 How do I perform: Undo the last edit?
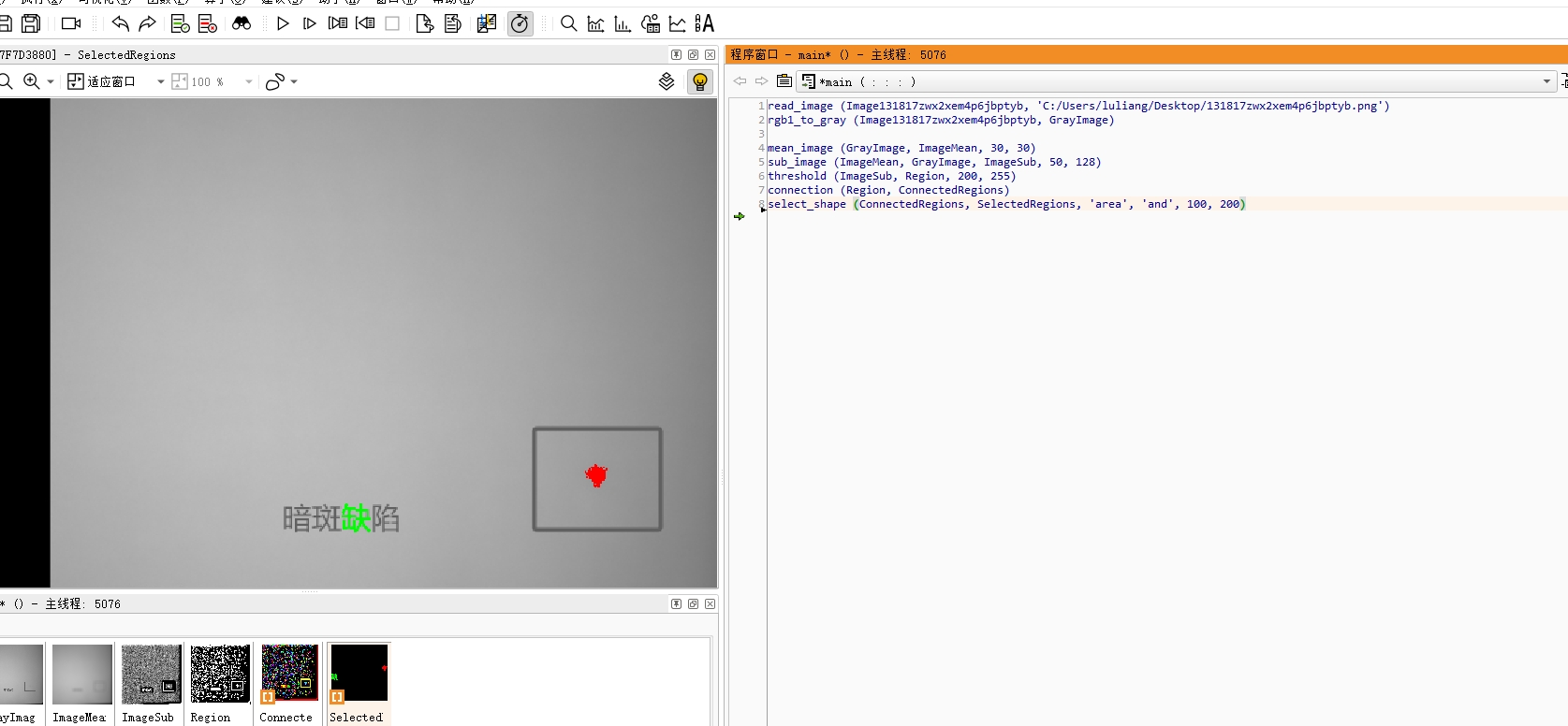120,23
